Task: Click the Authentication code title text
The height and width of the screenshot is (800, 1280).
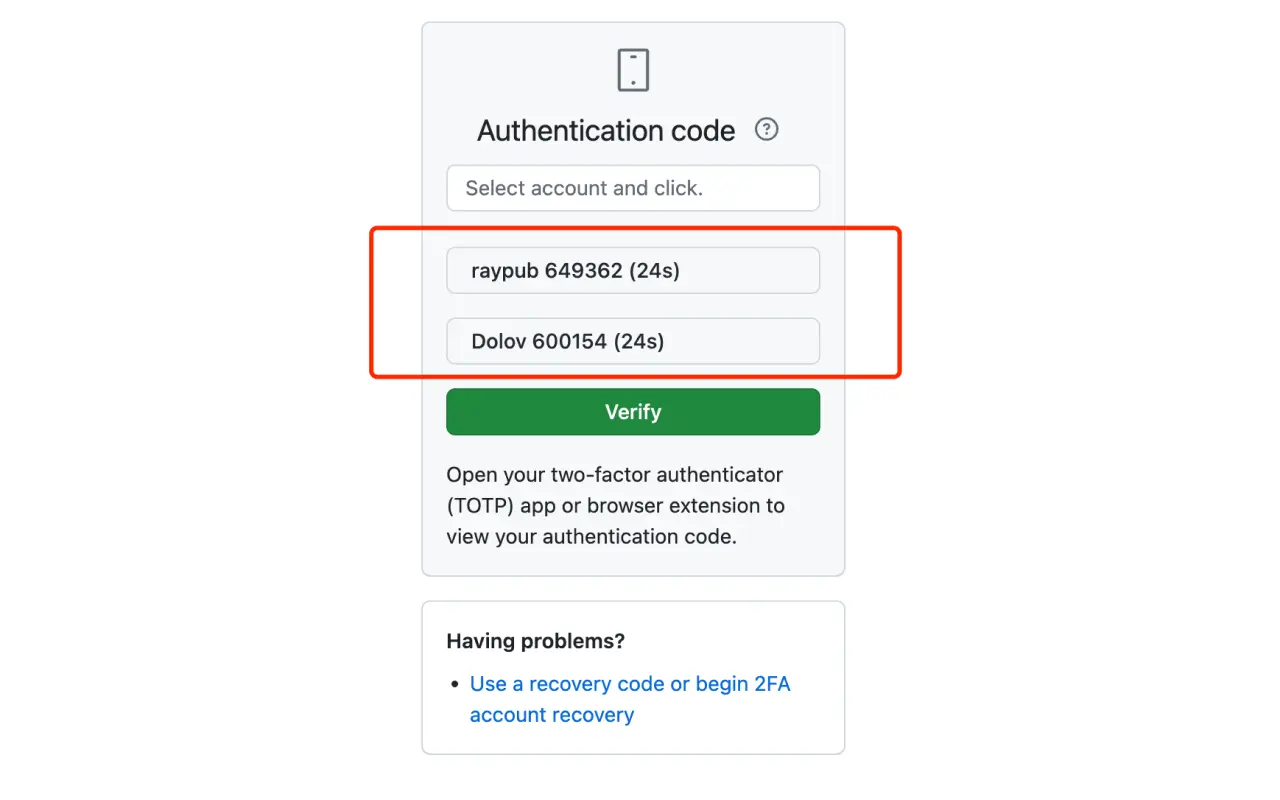Action: [605, 130]
